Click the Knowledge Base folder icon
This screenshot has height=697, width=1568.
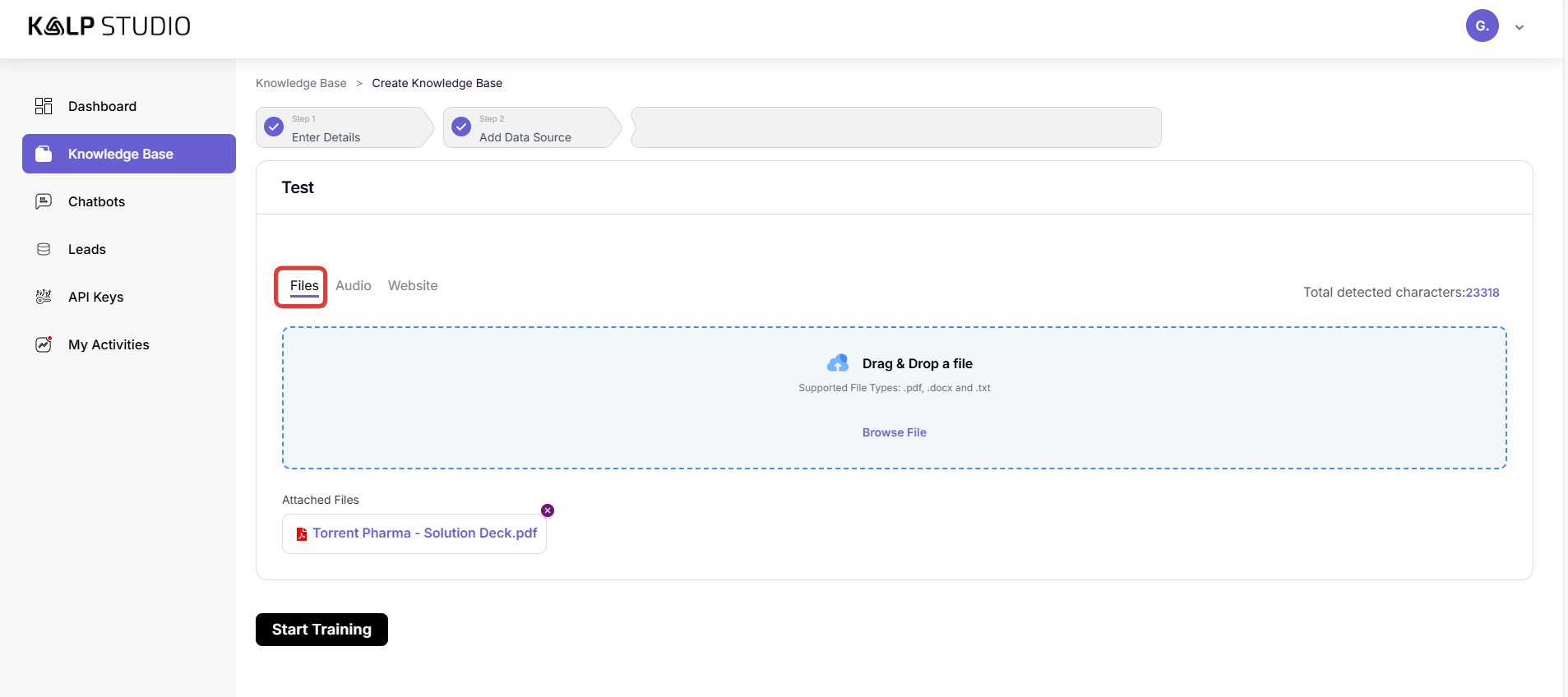(44, 154)
